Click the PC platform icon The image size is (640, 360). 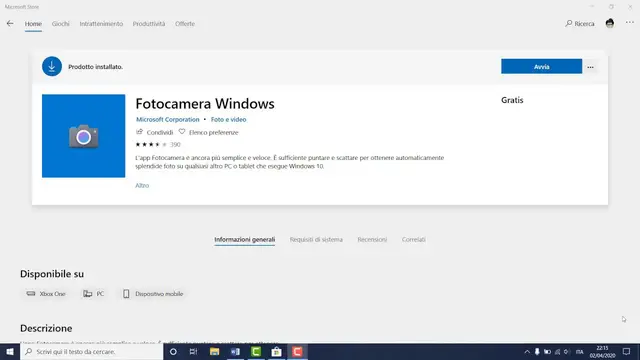[x=87, y=294]
